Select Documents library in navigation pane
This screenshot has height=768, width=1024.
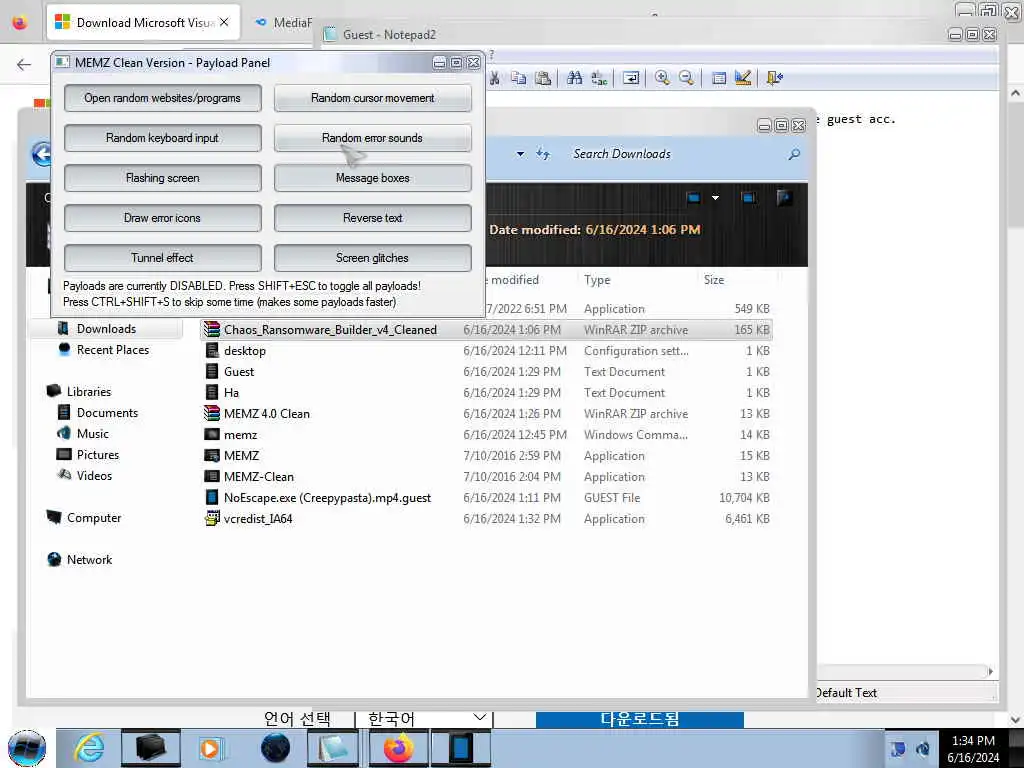pos(107,413)
